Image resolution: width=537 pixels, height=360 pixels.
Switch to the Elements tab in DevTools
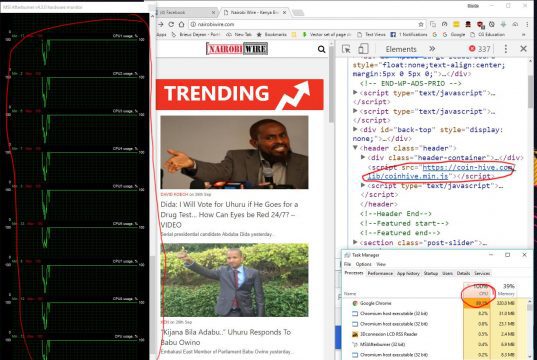point(401,49)
